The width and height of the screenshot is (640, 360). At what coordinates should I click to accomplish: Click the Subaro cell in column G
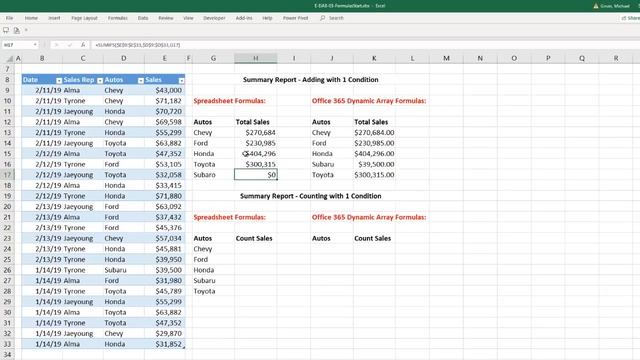tap(213, 175)
